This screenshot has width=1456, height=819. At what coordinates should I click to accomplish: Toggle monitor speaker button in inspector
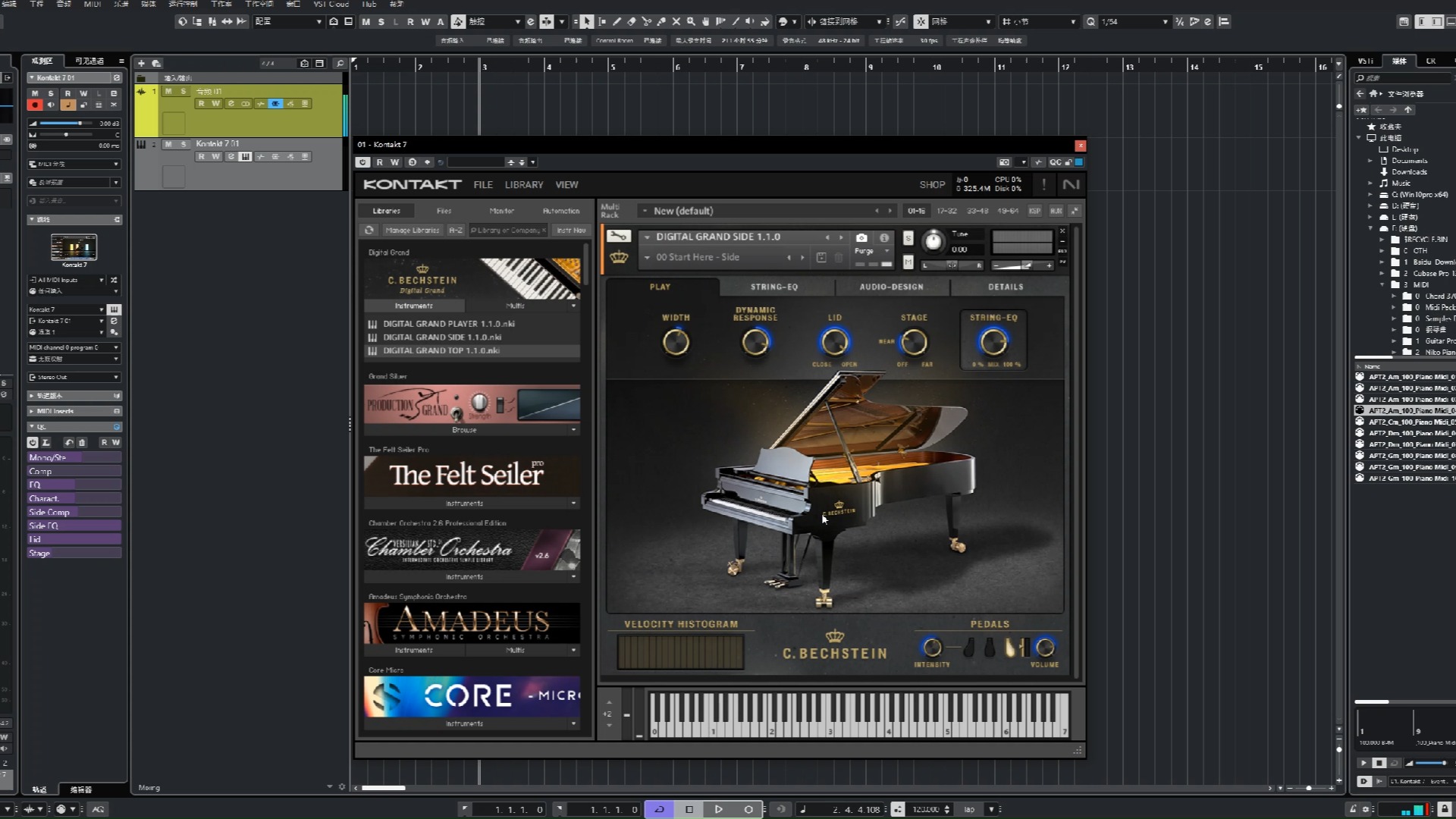click(x=51, y=105)
